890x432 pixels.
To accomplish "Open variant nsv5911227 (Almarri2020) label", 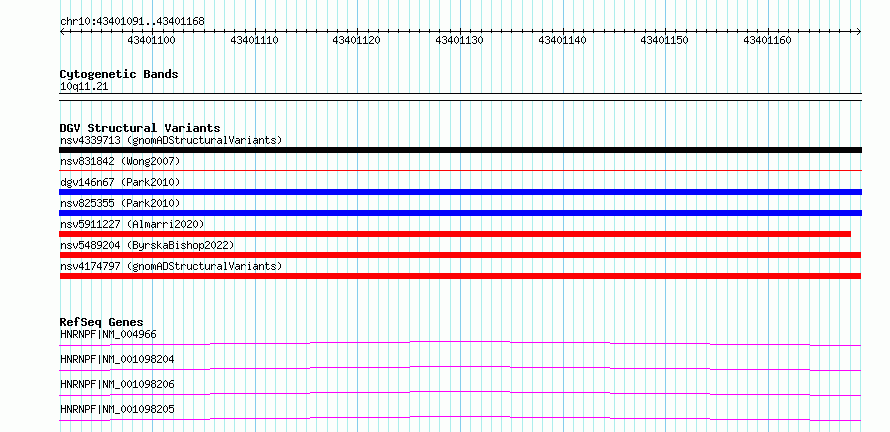I will point(132,224).
